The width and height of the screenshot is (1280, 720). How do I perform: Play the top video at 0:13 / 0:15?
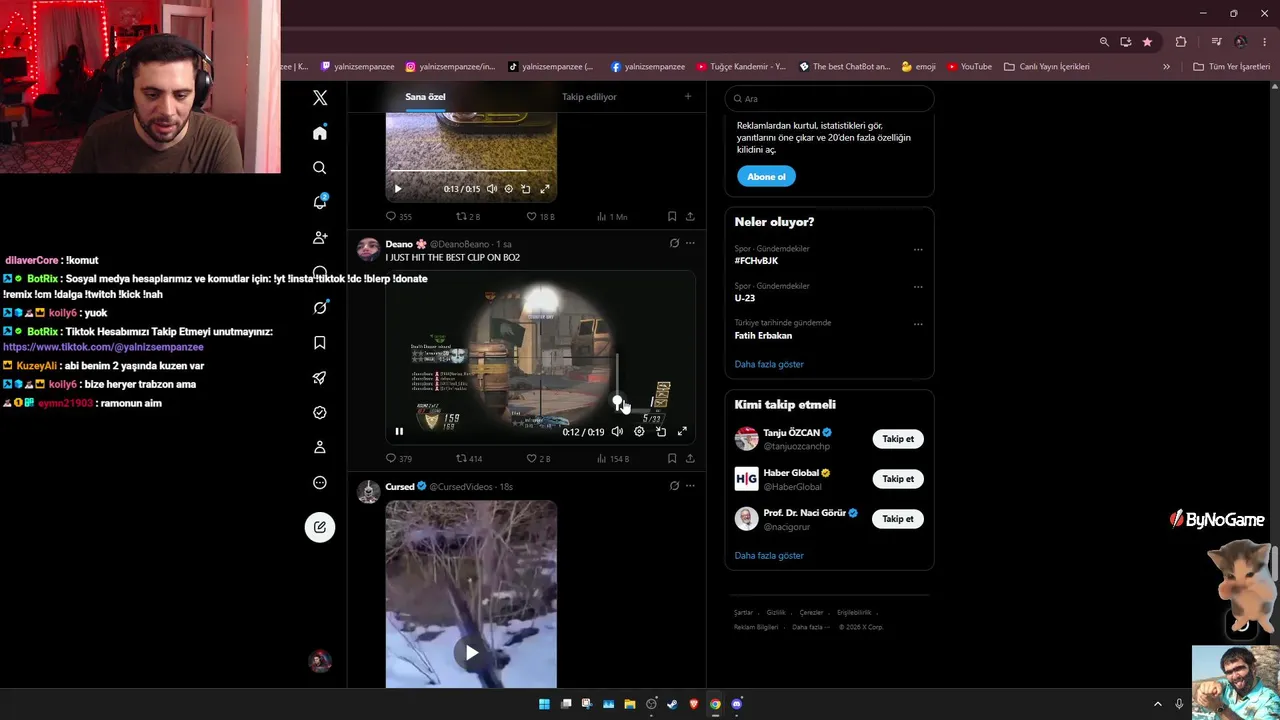(398, 189)
